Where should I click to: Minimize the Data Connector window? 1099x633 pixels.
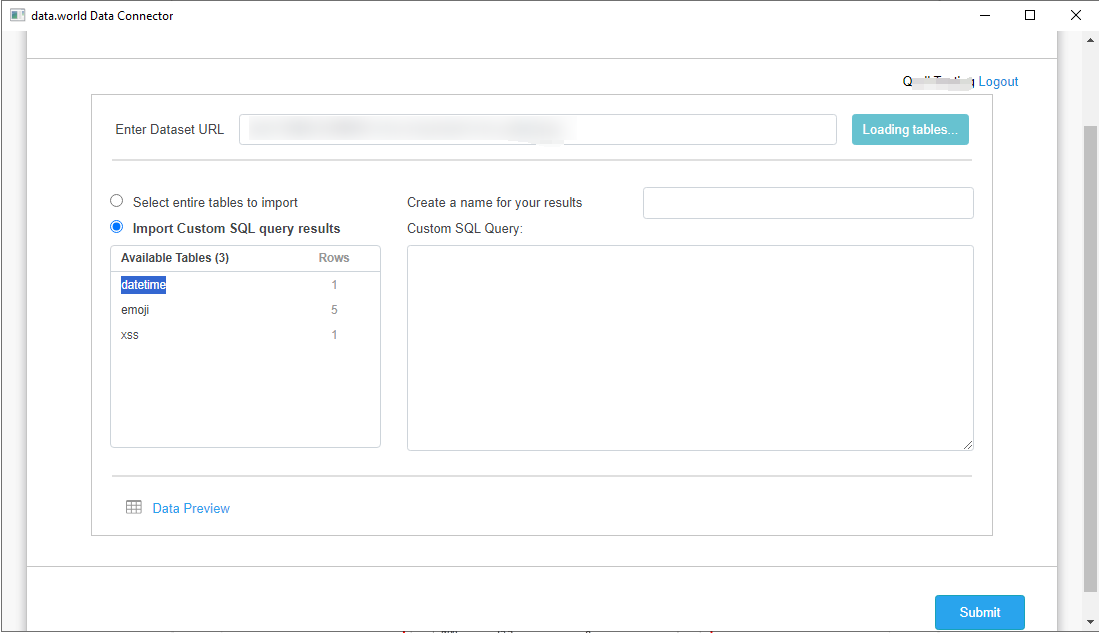coord(984,15)
